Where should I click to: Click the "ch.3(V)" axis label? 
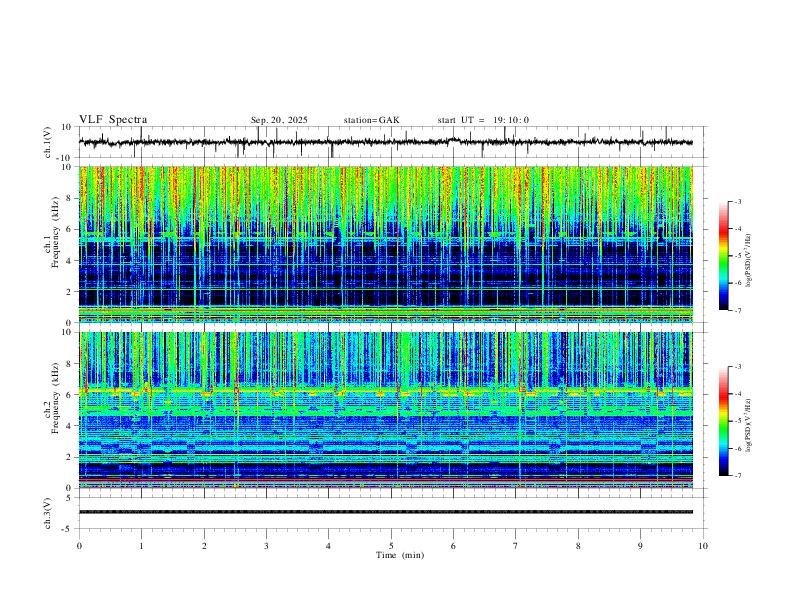48,513
